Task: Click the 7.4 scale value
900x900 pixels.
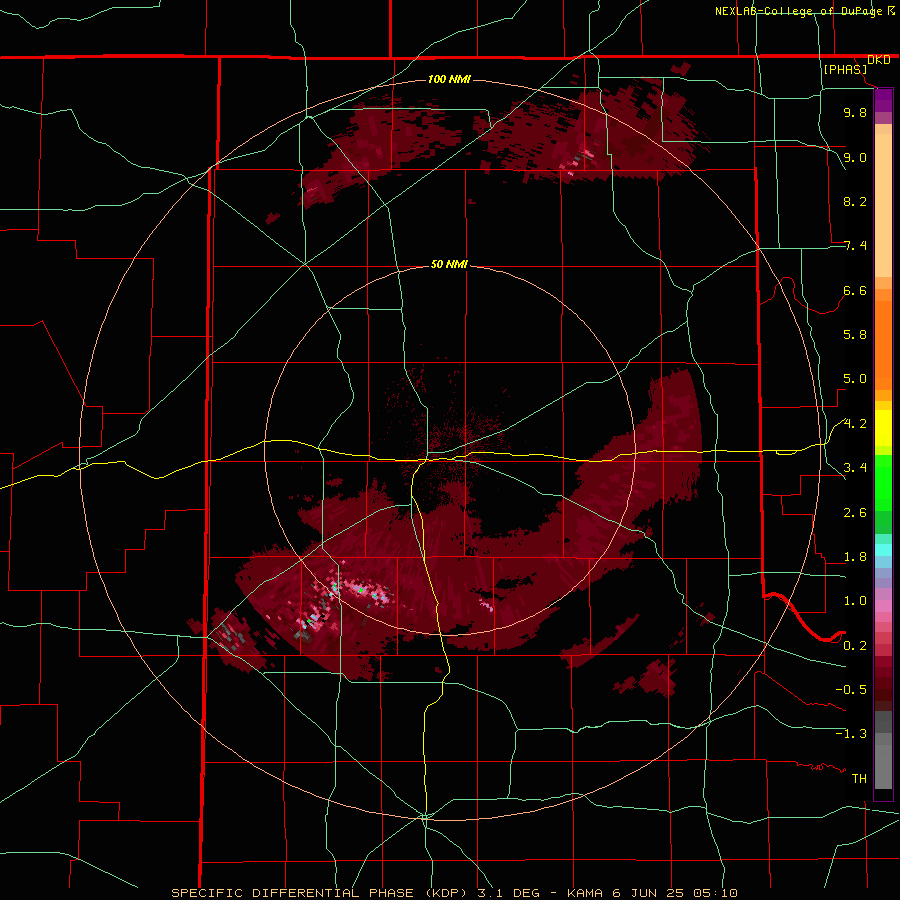Action: click(855, 246)
